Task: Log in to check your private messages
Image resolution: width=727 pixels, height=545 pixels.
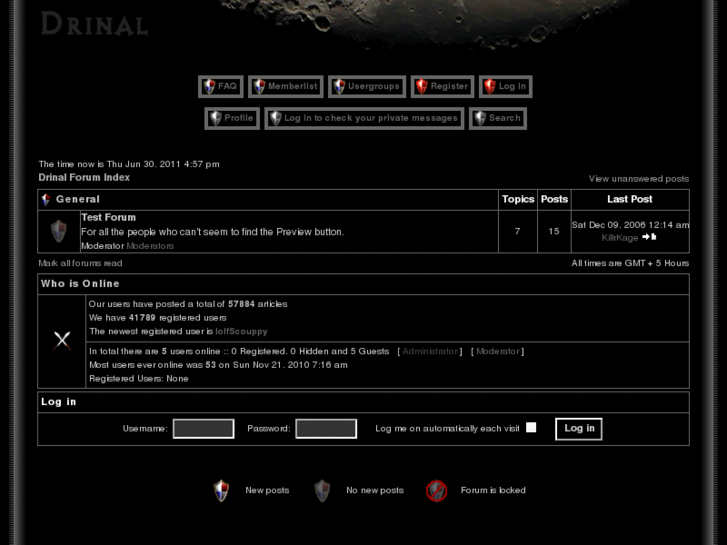Action: pyautogui.click(x=364, y=118)
